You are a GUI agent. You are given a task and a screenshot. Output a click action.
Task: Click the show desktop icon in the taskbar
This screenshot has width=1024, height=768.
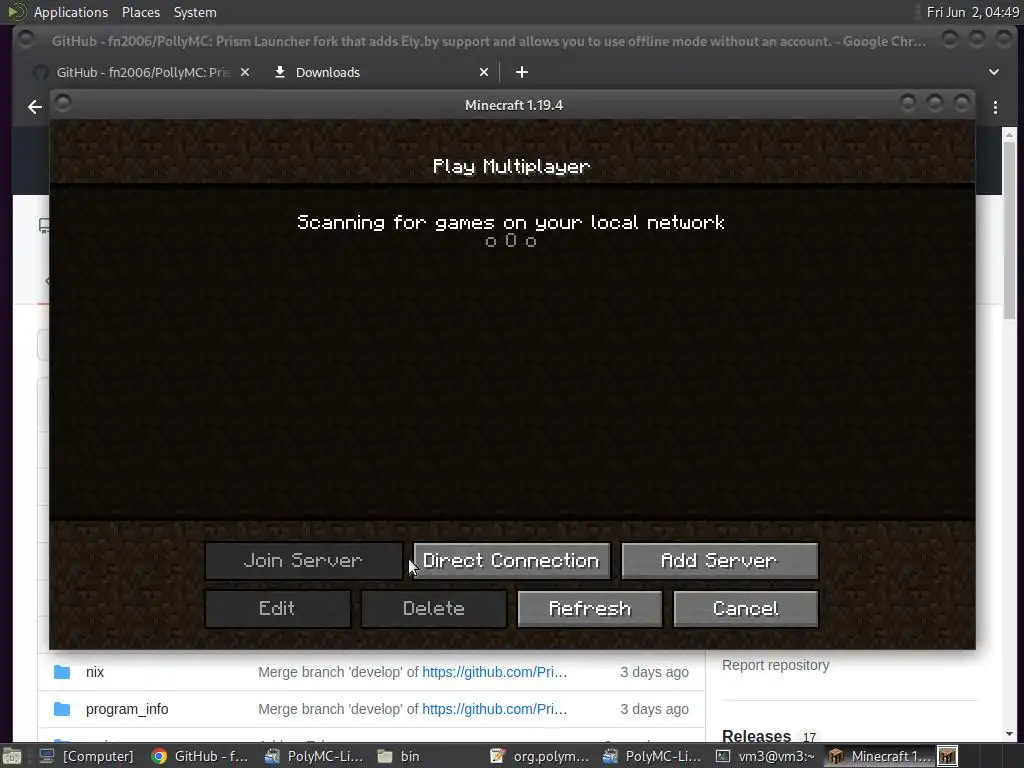[x=12, y=756]
